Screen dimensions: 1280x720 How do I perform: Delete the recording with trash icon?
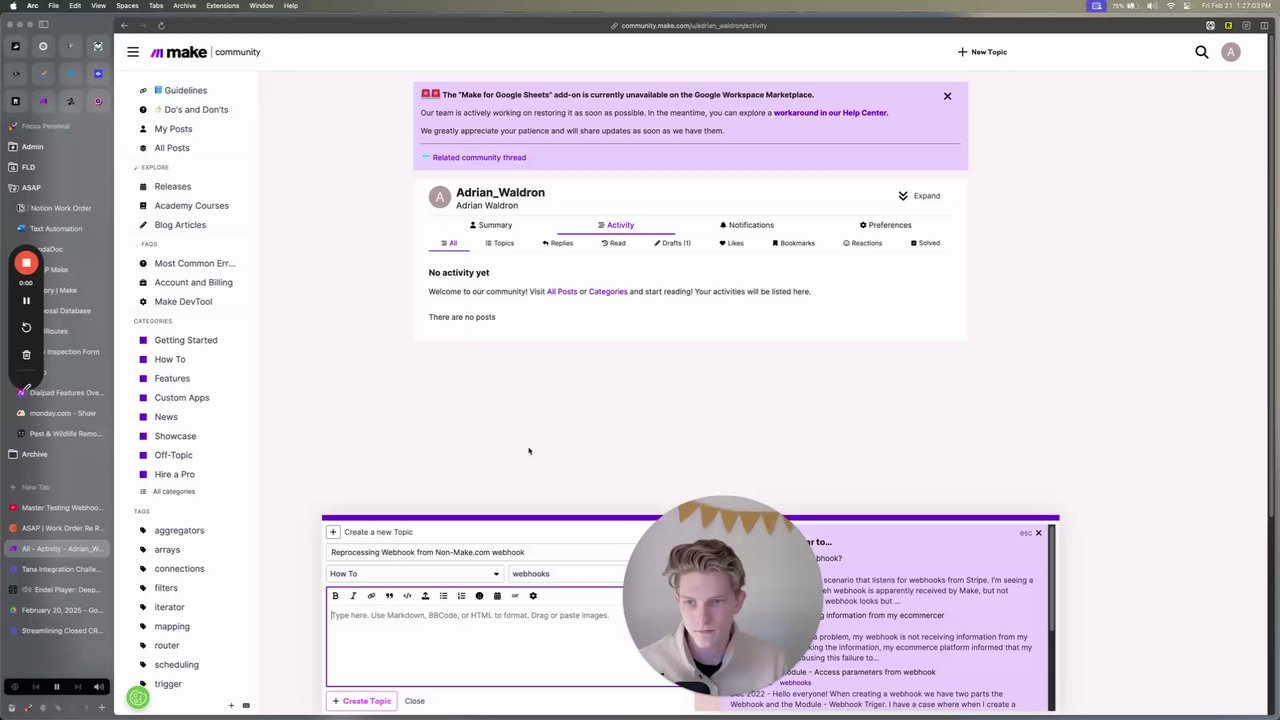click(27, 354)
